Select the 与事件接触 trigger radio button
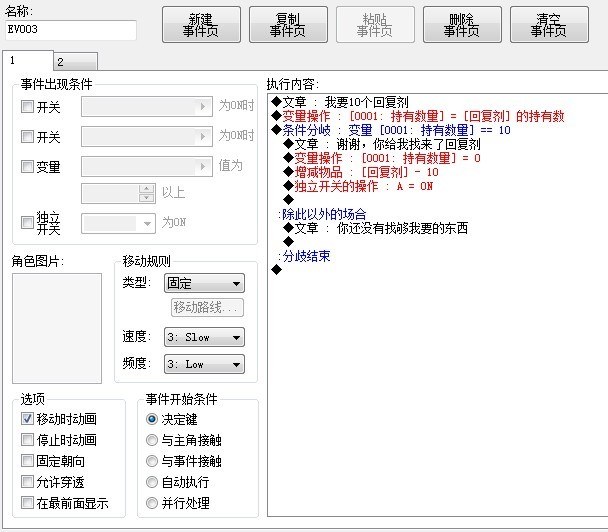 click(x=152, y=461)
